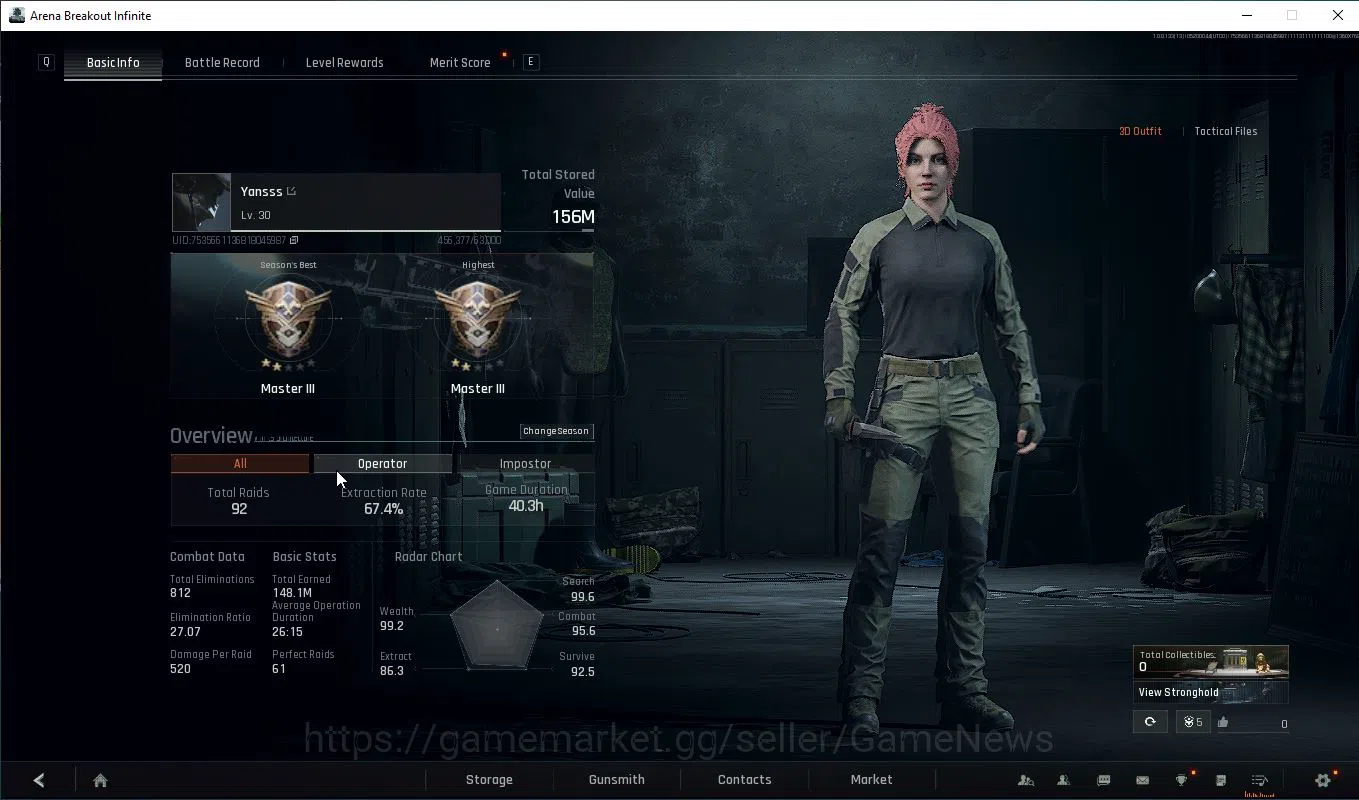
Task: Click the Wealth score 99.2
Action: 392,626
